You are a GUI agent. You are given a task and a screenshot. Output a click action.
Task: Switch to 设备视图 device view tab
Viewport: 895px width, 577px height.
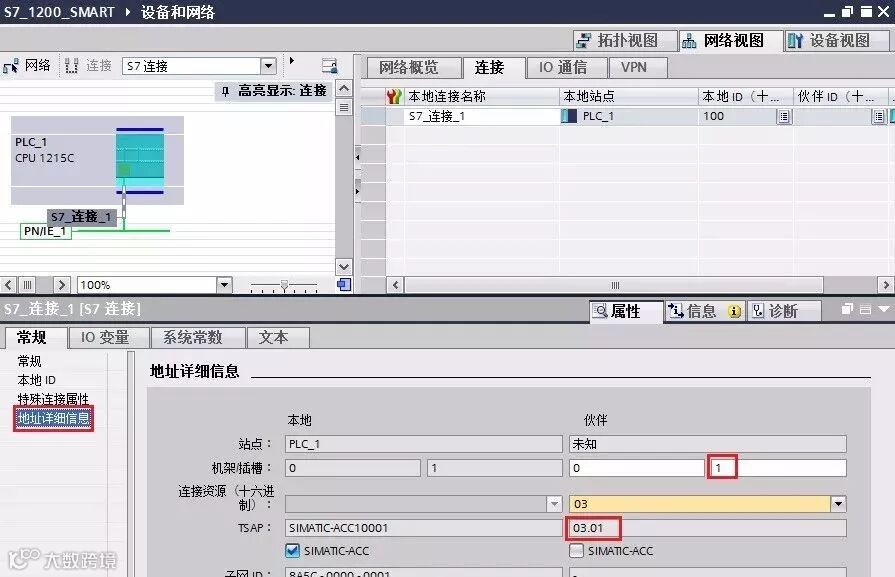[837, 41]
